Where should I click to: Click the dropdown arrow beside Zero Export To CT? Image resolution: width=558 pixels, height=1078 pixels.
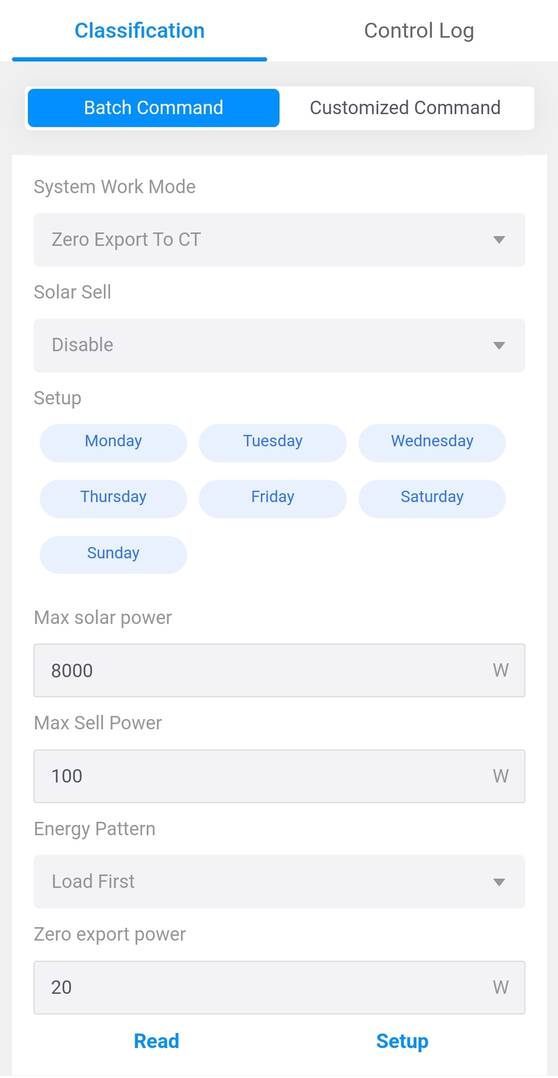click(x=500, y=240)
